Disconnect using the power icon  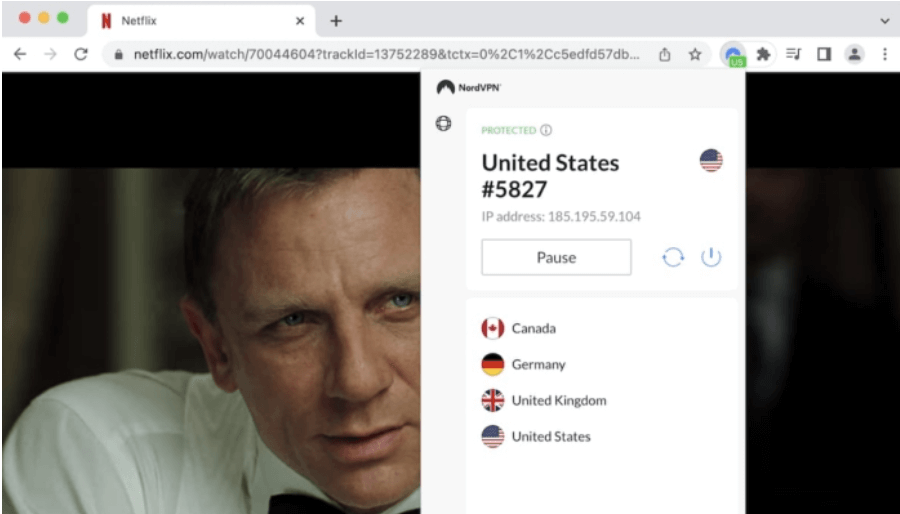(711, 258)
